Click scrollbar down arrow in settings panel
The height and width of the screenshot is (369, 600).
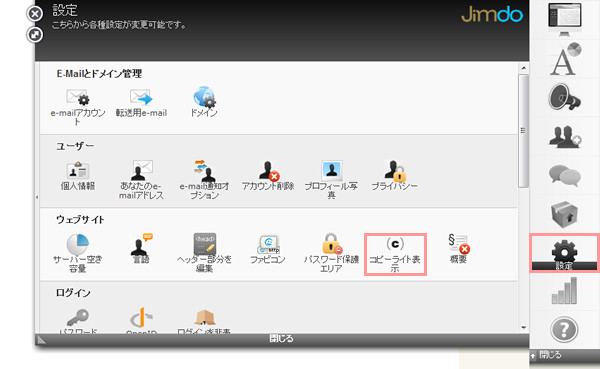523,328
